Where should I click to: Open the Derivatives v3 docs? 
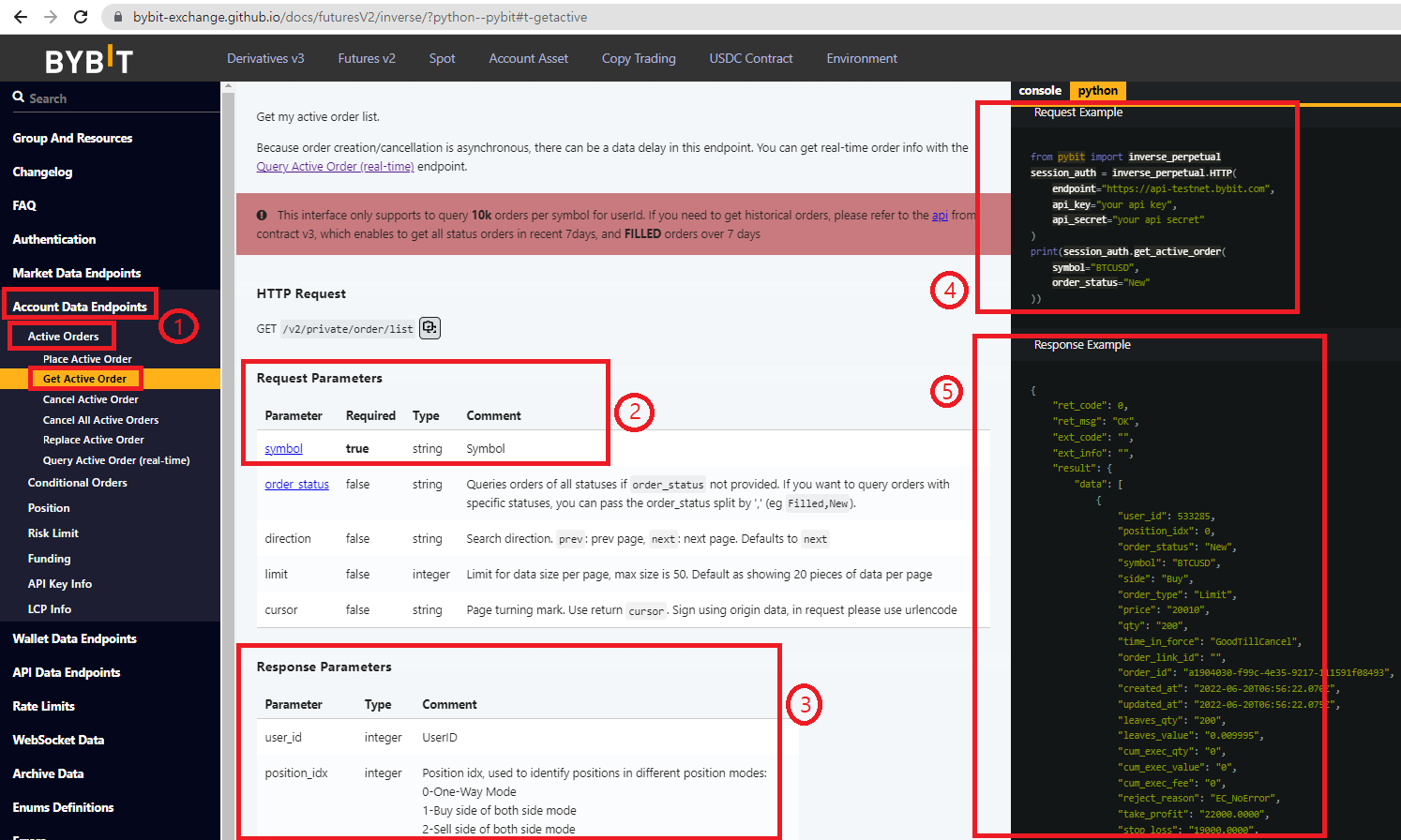265,58
